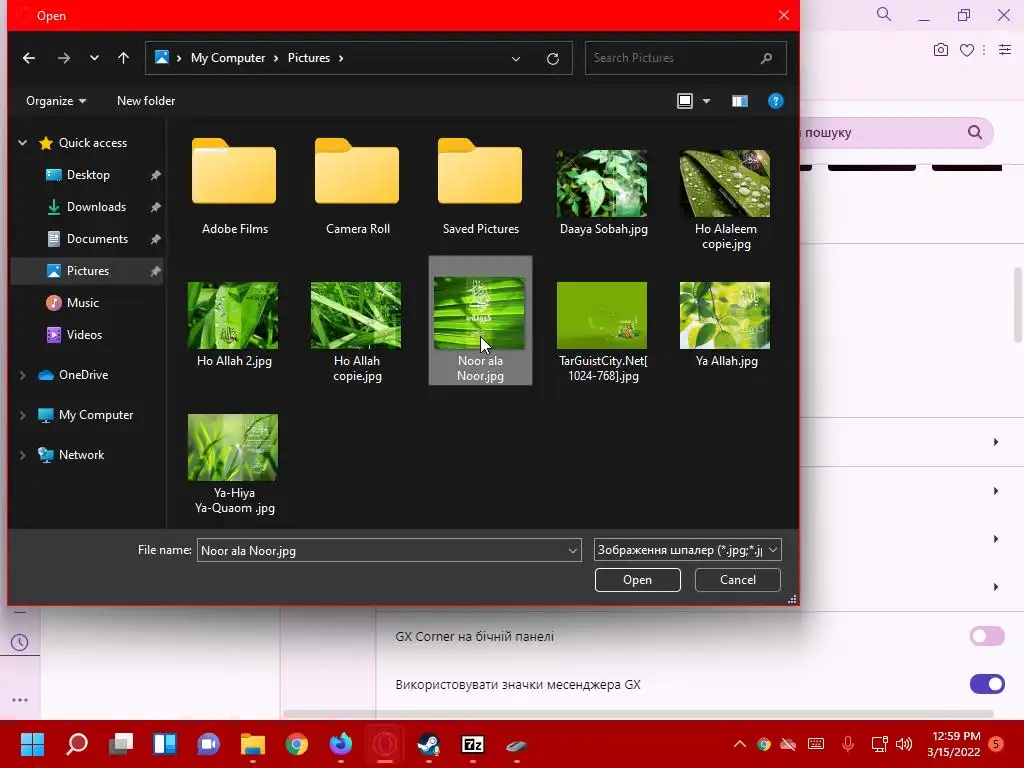Screen dimensions: 1024x768
Task: Open the file type filter dropdown
Action: pyautogui.click(x=687, y=550)
